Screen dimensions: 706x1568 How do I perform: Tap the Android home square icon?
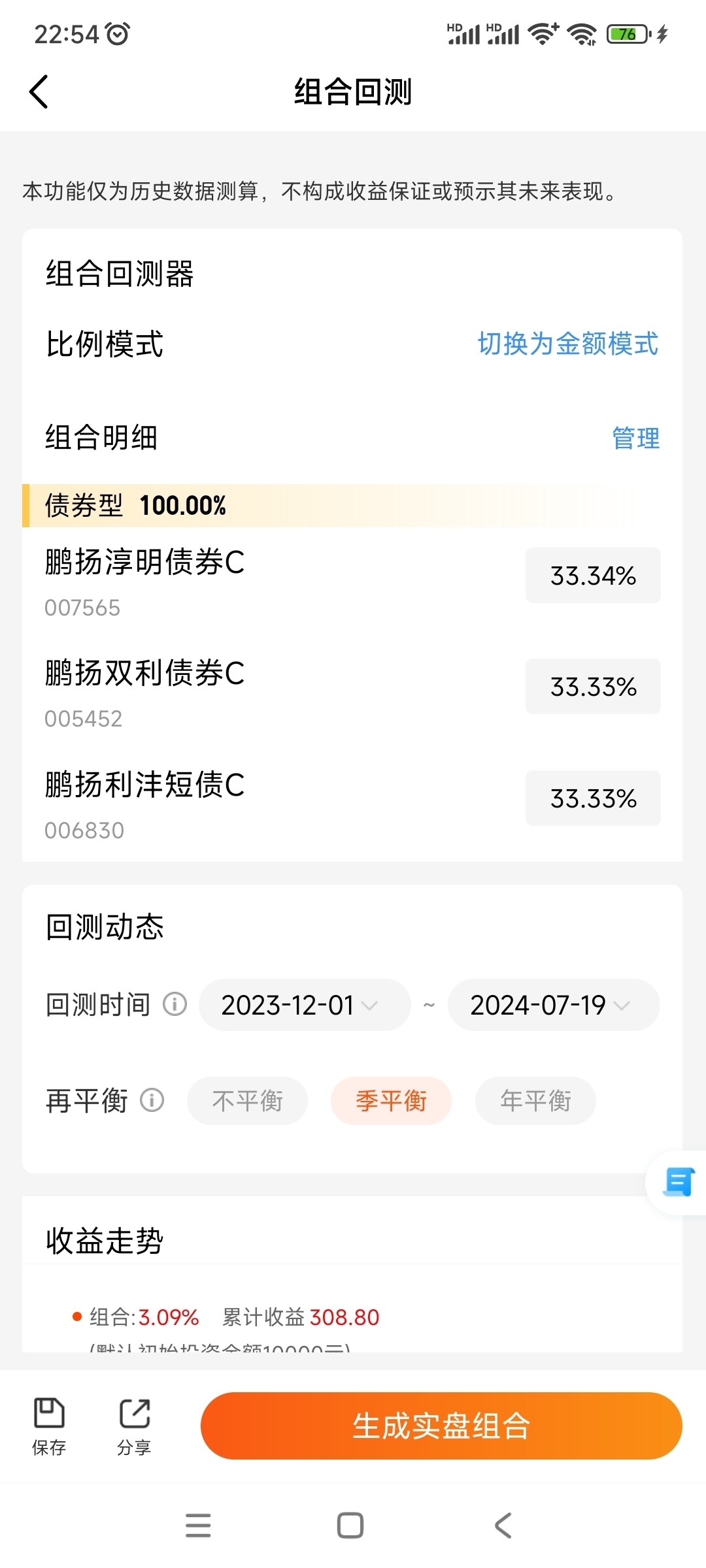coord(350,1526)
